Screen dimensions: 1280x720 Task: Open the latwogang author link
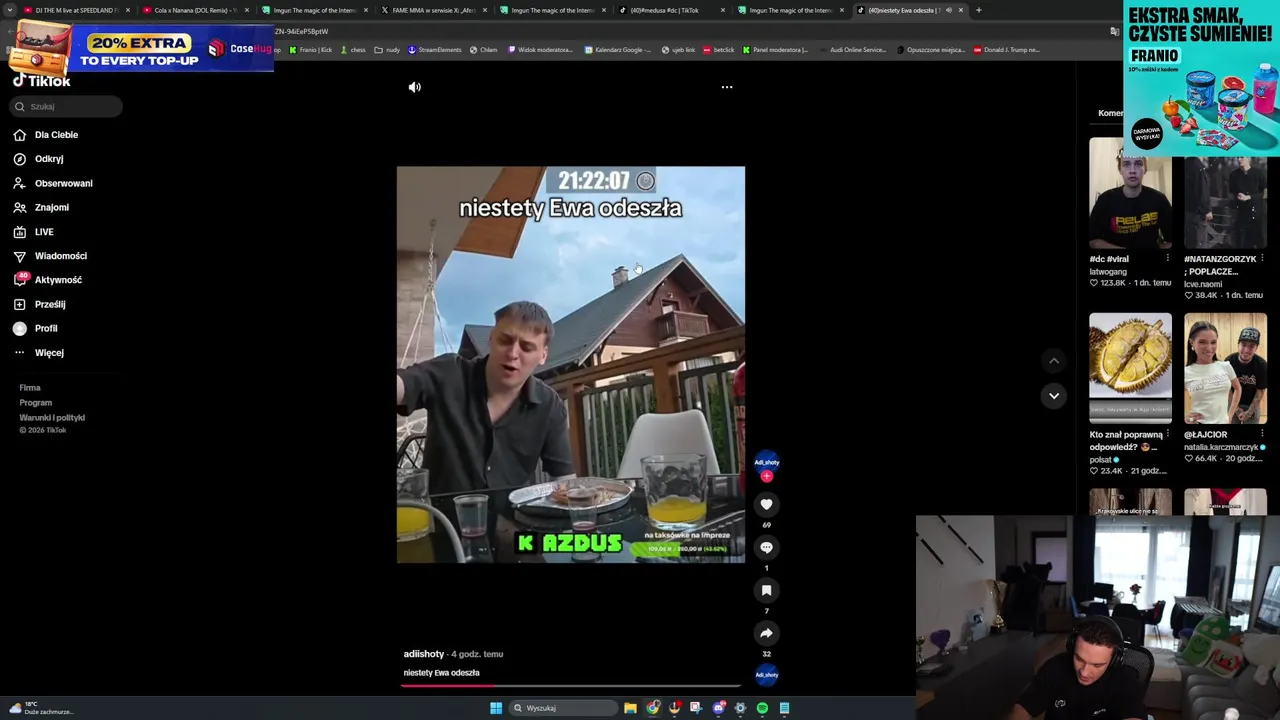click(x=1108, y=271)
